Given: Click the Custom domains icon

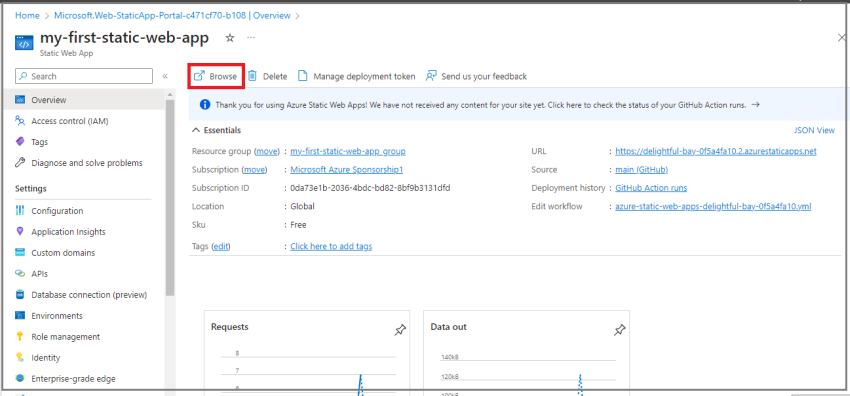Looking at the screenshot, I should 20,252.
